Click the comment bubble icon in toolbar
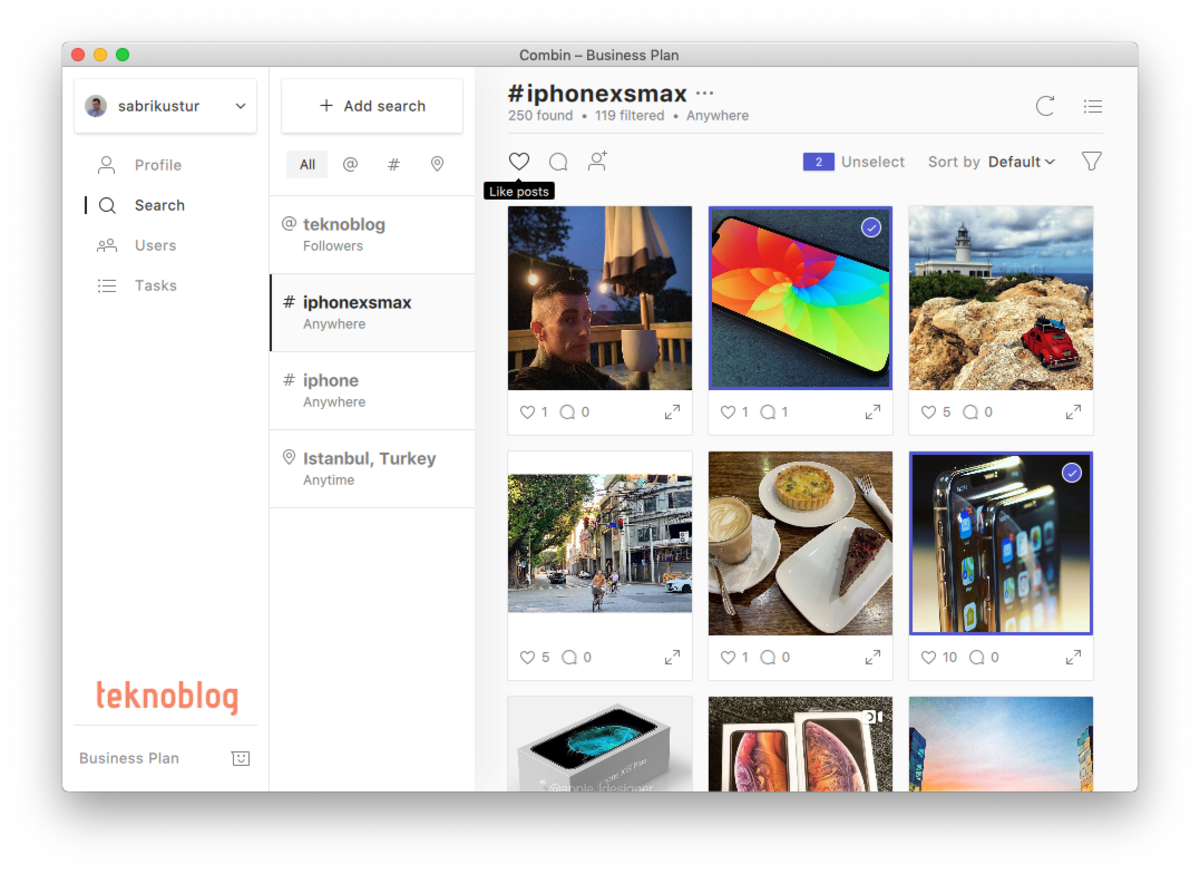Image resolution: width=1200 pixels, height=874 pixels. [x=558, y=162]
